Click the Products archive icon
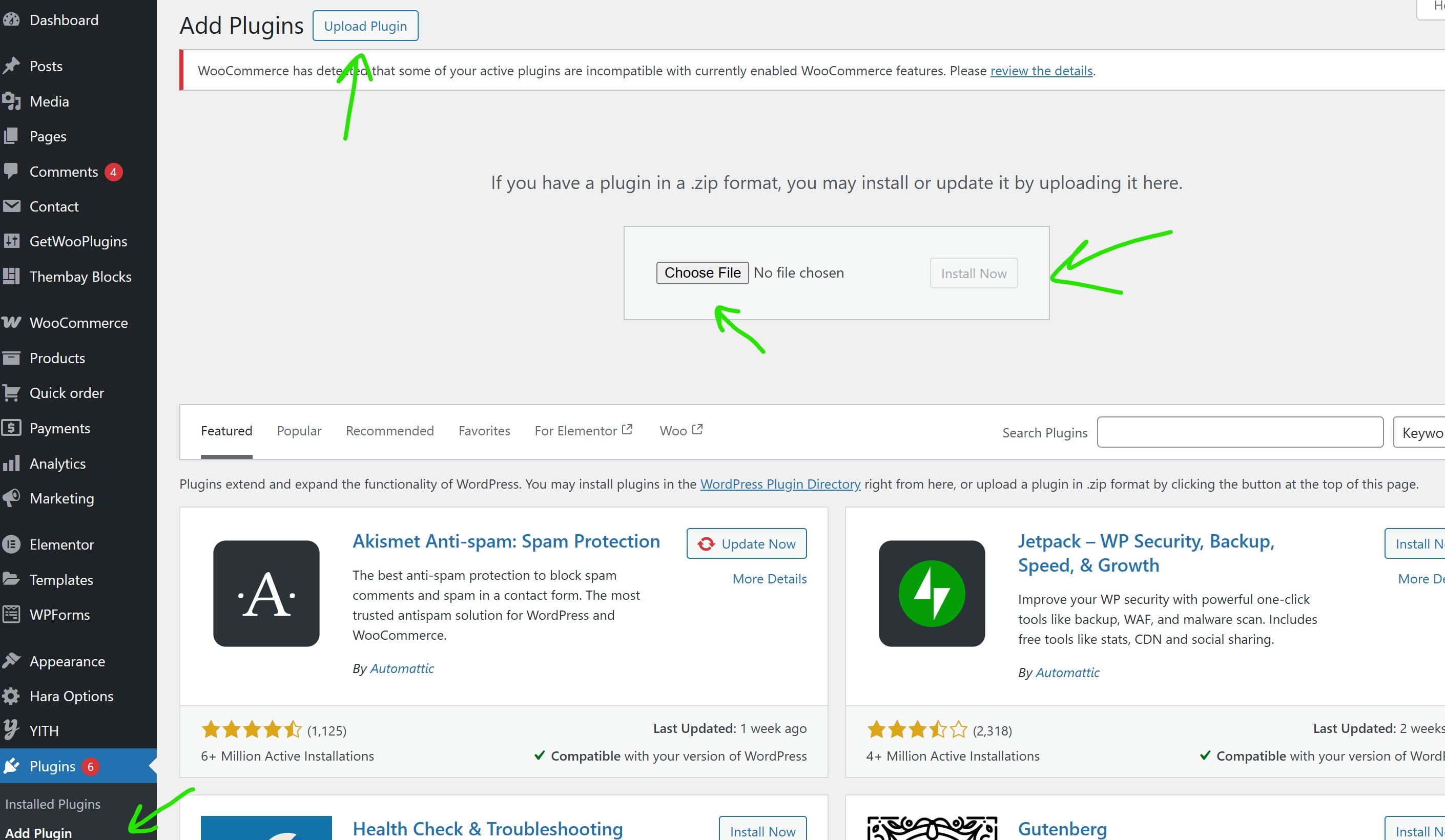The image size is (1445, 840). coord(11,358)
